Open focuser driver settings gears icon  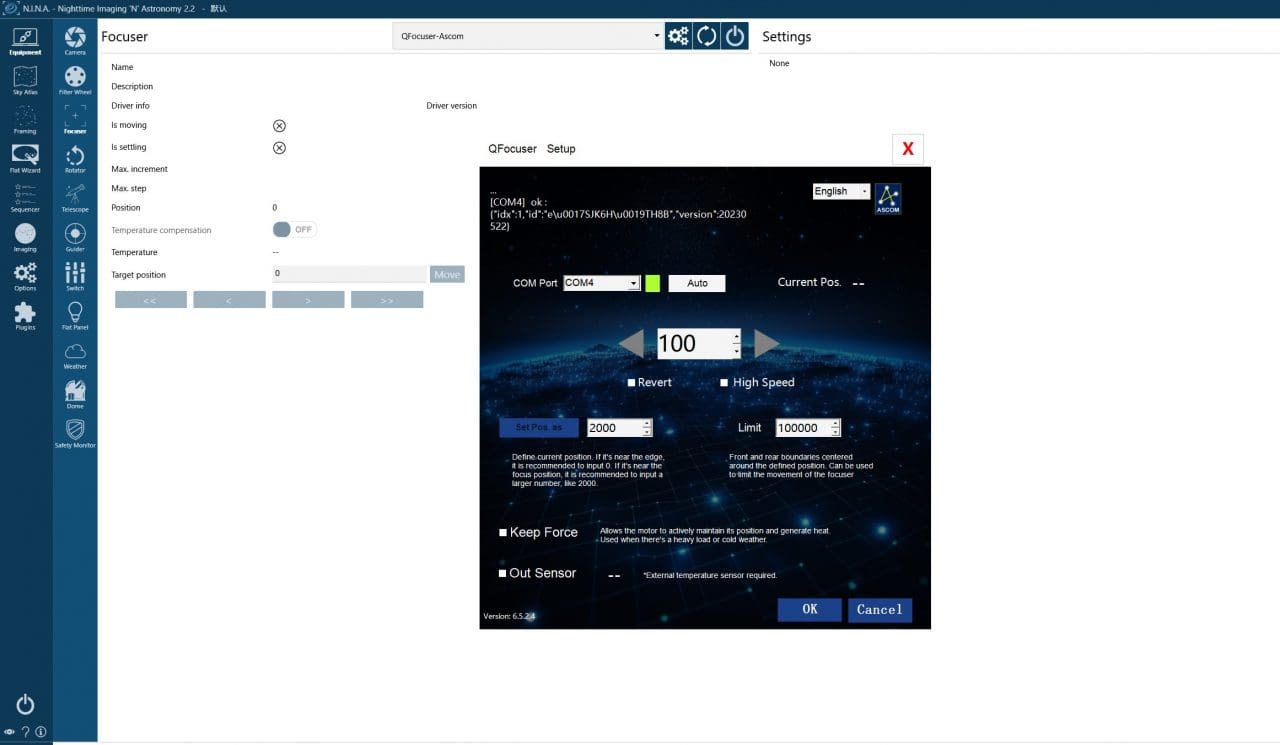coord(678,36)
